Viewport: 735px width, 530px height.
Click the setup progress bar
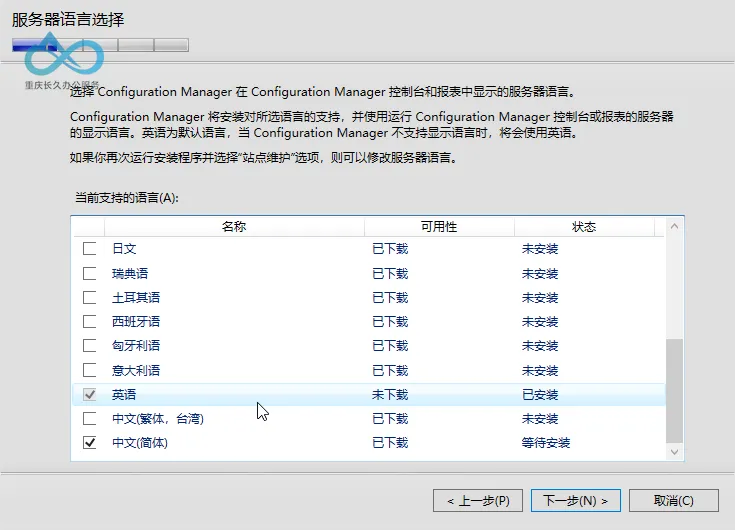[x=101, y=45]
